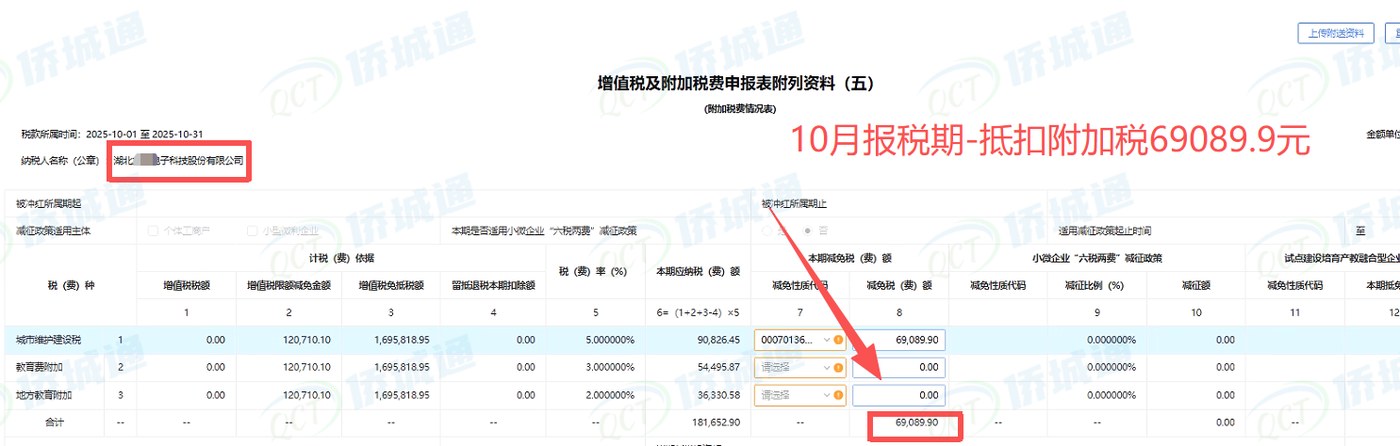
Task: Click the orange info icon in 城市维护建设税 row
Action: [x=838, y=340]
